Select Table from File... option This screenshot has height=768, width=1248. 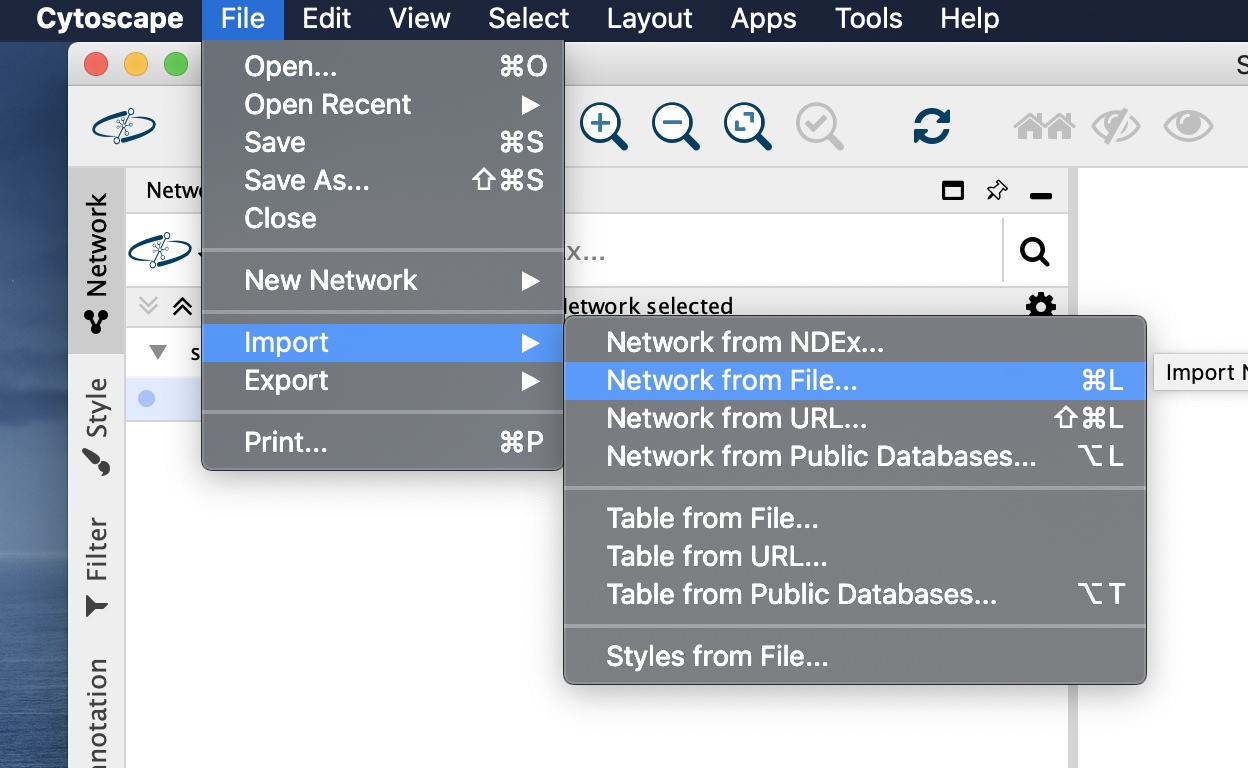coord(855,519)
